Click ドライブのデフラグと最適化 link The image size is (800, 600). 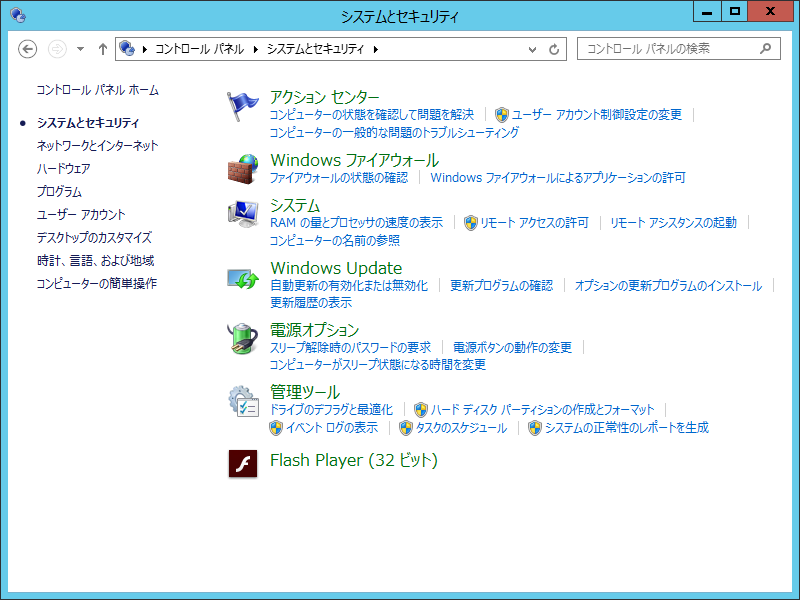point(331,410)
